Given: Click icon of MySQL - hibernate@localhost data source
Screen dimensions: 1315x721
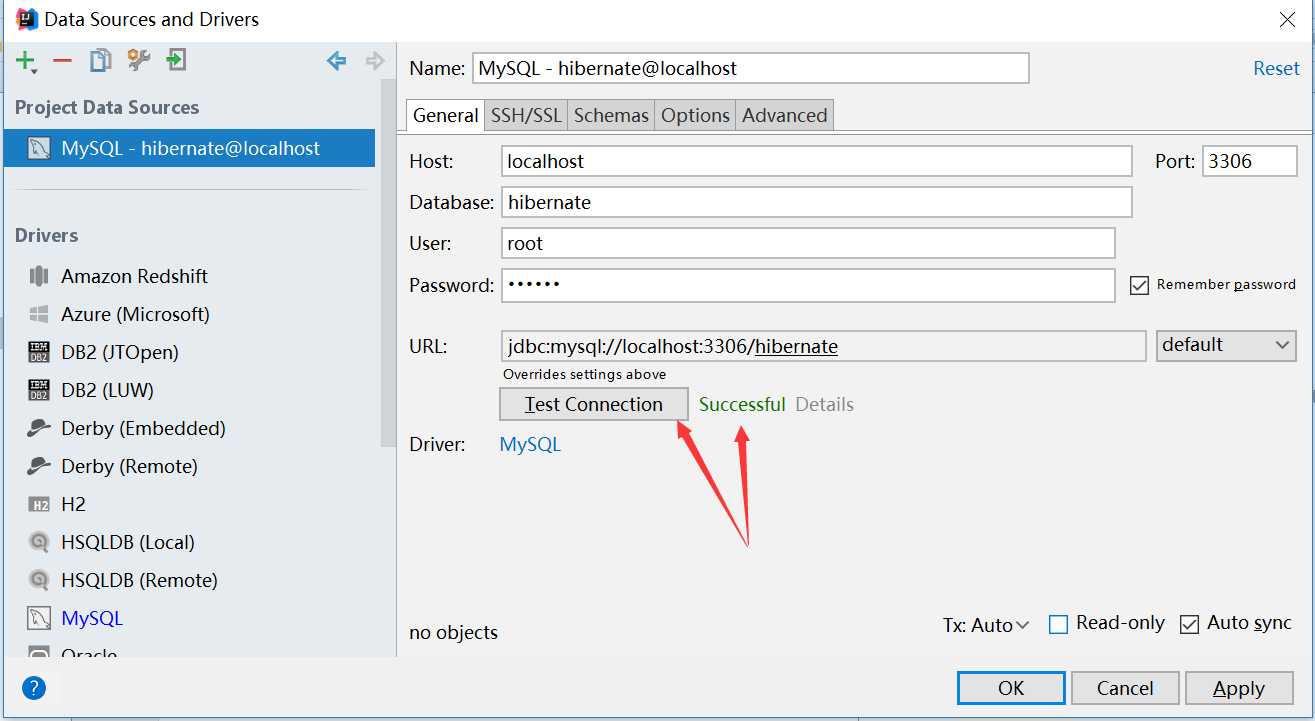Looking at the screenshot, I should (x=39, y=149).
